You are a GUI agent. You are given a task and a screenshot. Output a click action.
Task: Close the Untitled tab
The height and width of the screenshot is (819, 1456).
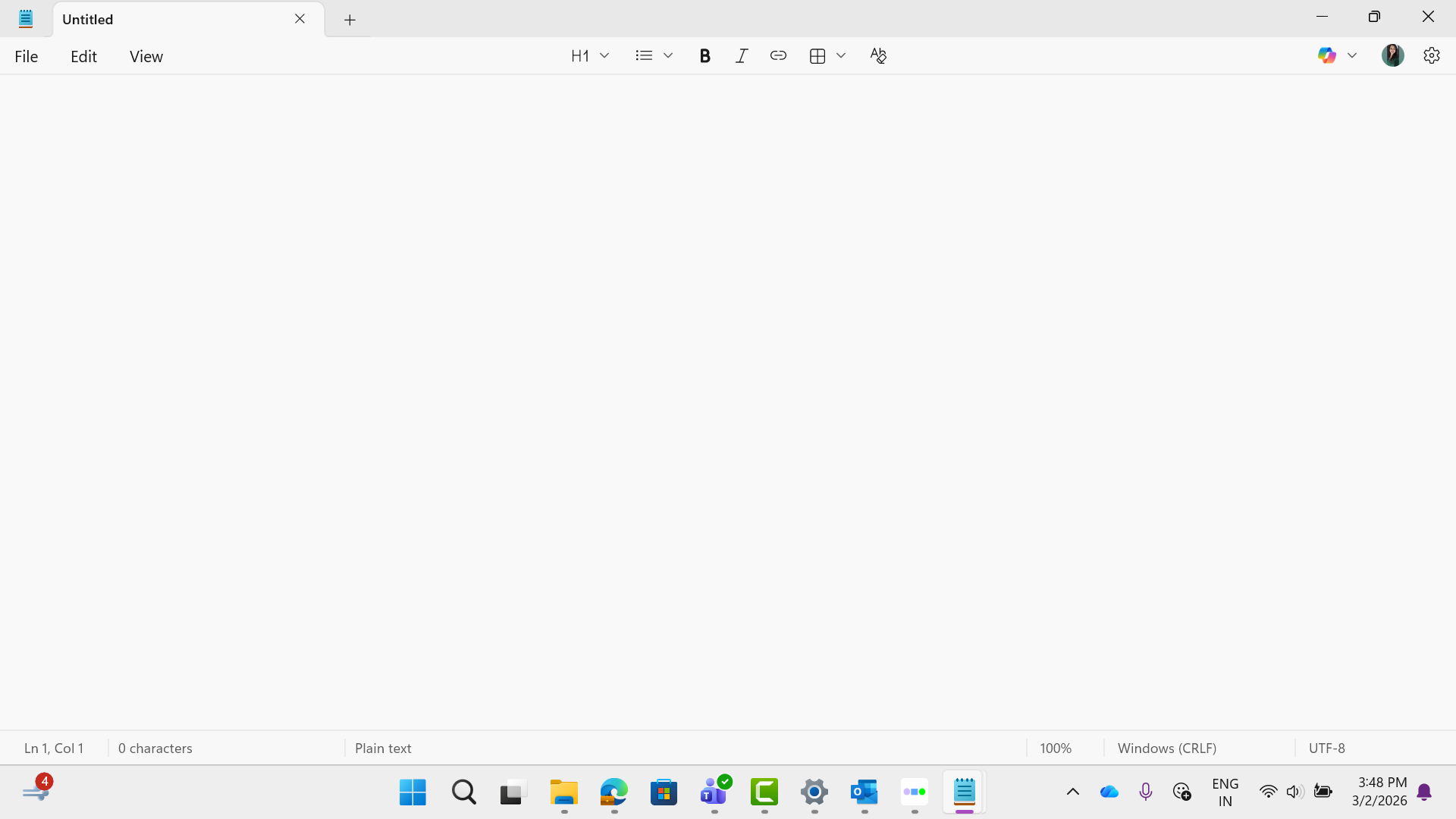[x=300, y=19]
